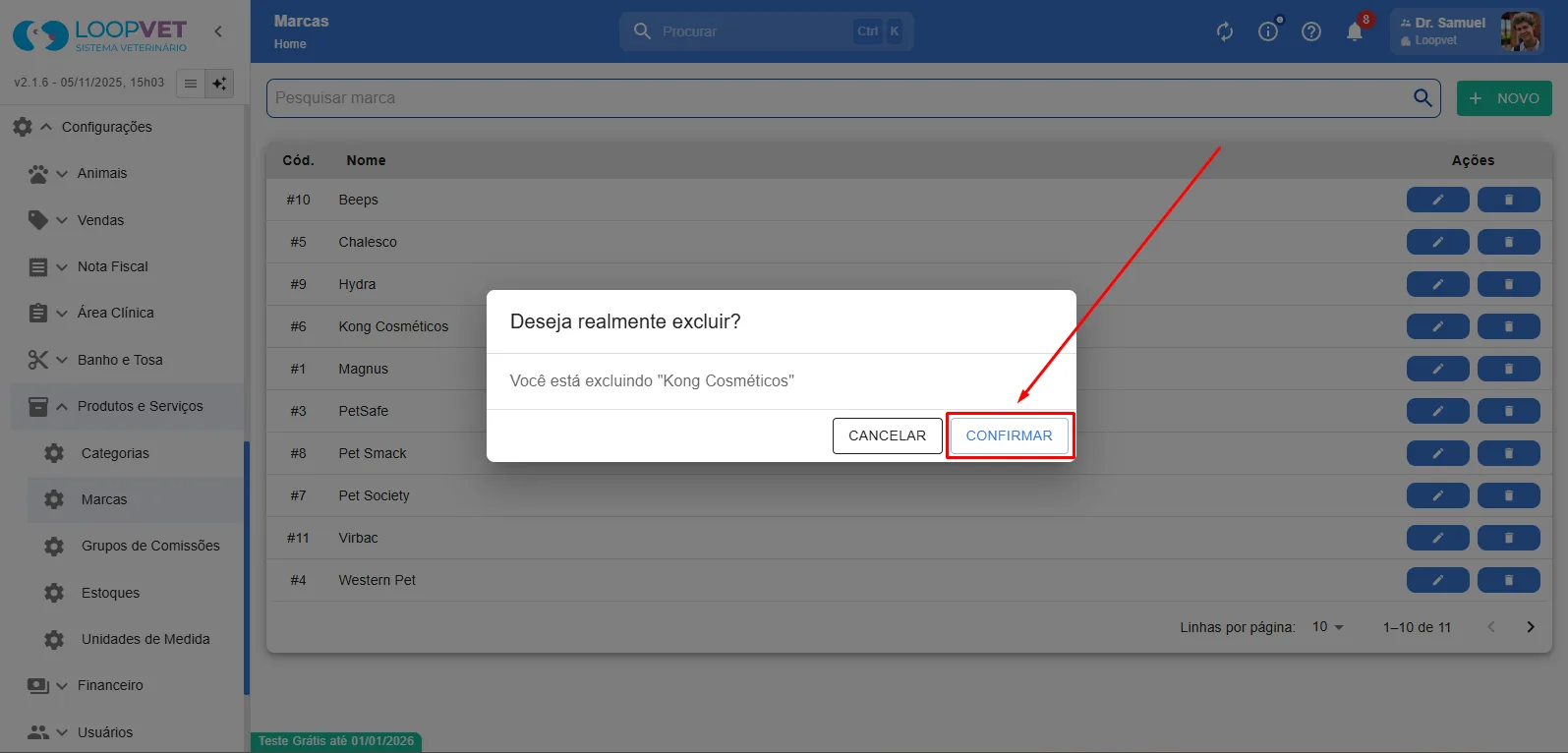1568x753 pixels.
Task: Open the notifications bell icon
Action: pos(1355,31)
